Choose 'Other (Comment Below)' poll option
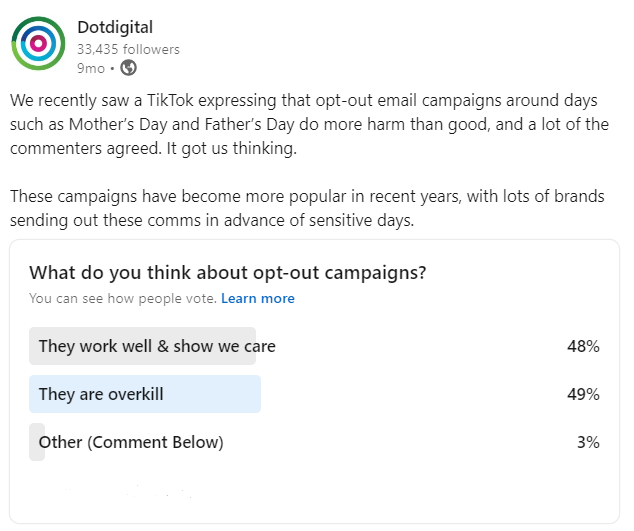634x531 pixels. [x=131, y=441]
